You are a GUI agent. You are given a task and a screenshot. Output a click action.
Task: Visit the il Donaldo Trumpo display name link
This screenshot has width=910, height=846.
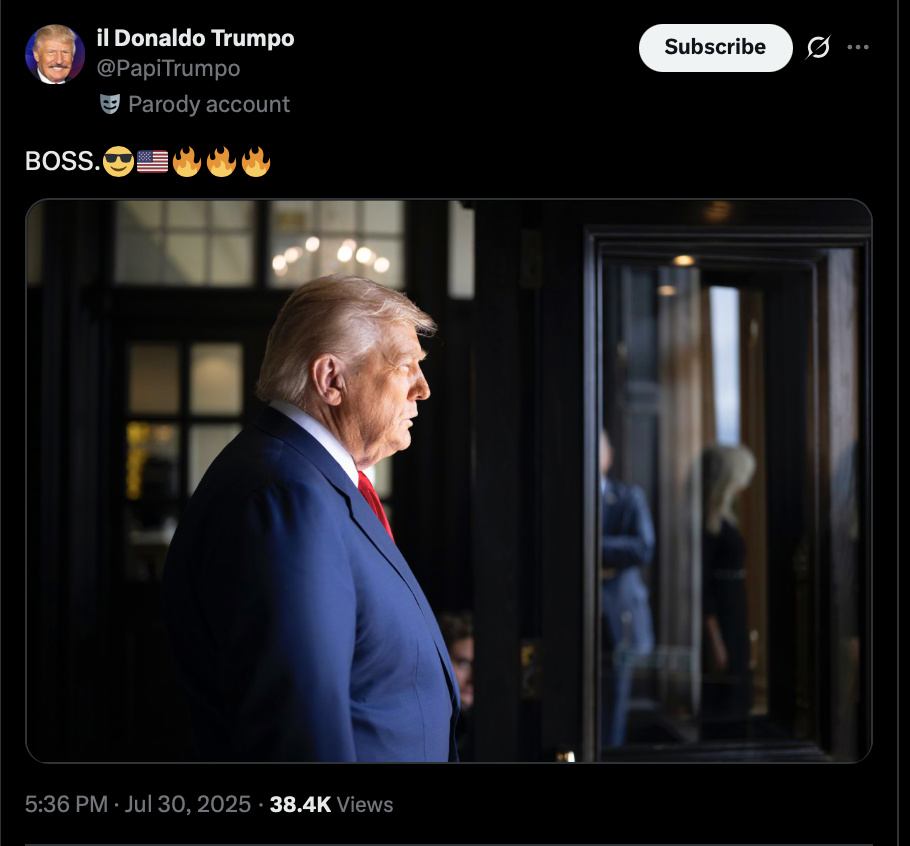(196, 38)
